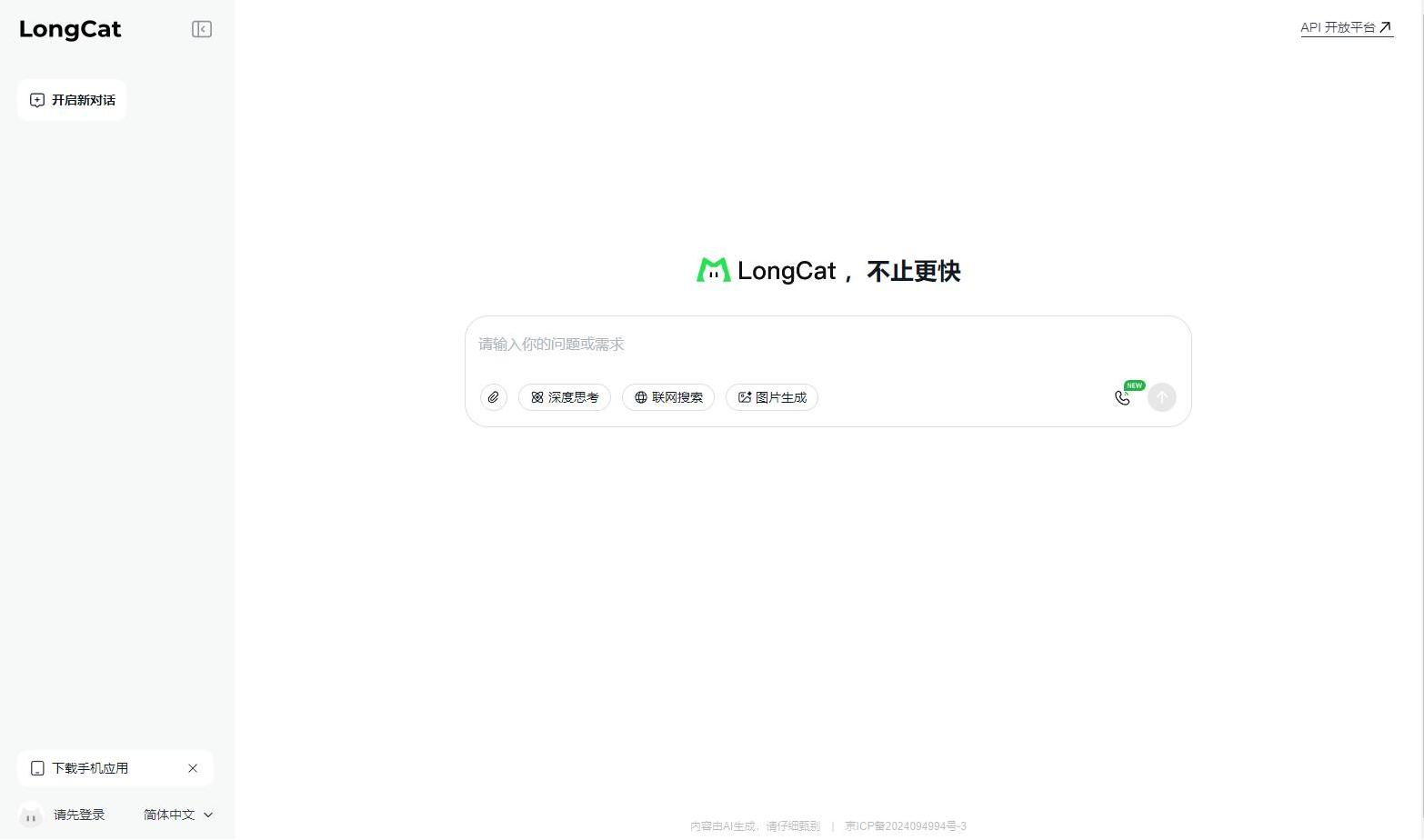Enable 联网搜索 web search

[668, 397]
